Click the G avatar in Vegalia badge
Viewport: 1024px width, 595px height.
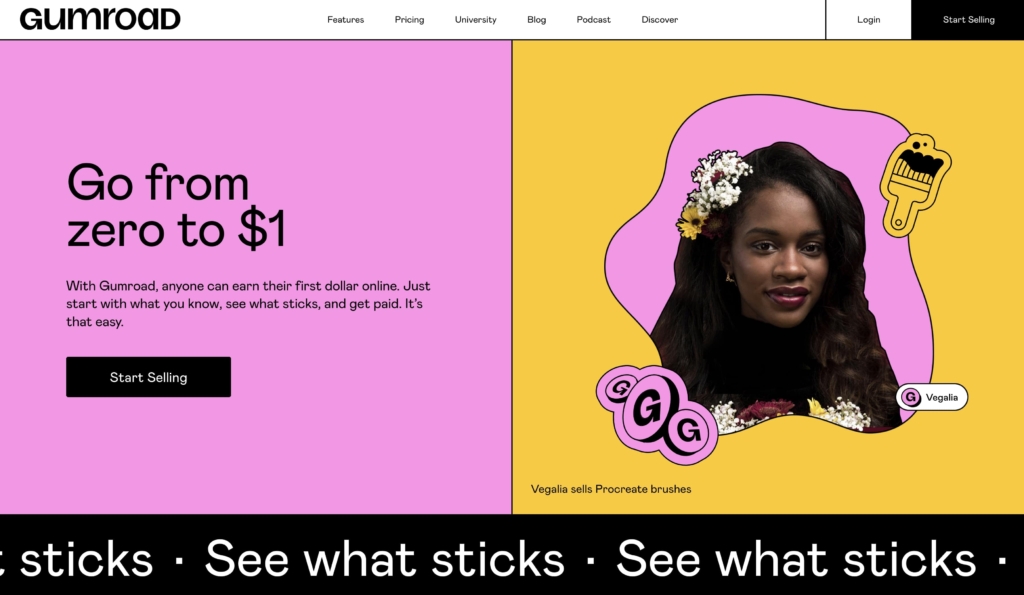point(911,397)
